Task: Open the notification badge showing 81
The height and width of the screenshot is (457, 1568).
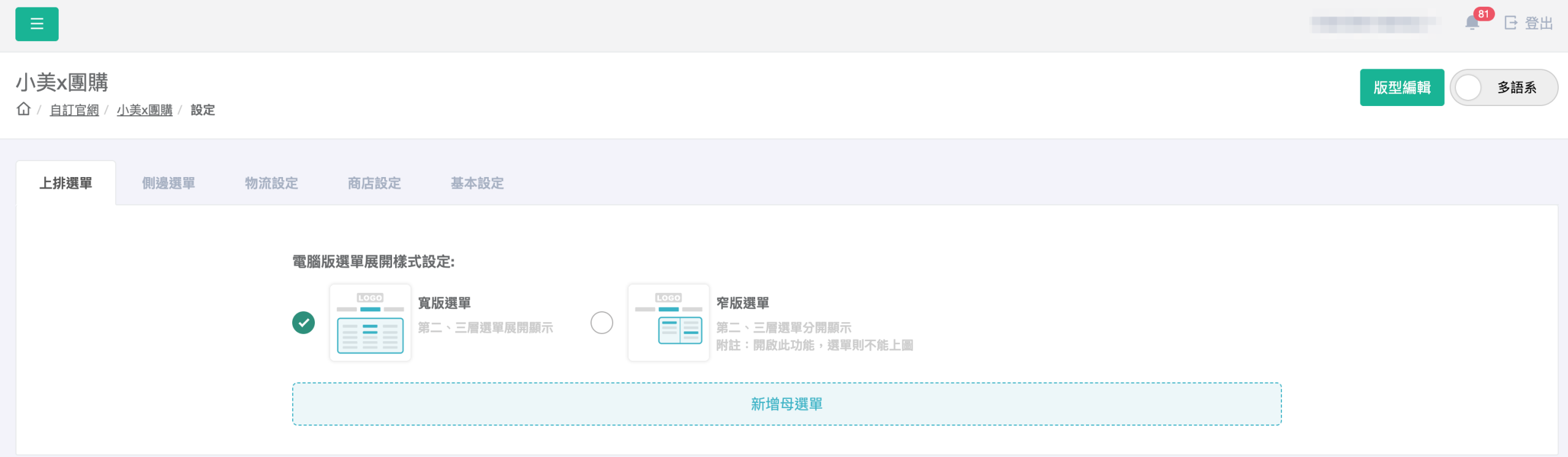Action: (1483, 14)
